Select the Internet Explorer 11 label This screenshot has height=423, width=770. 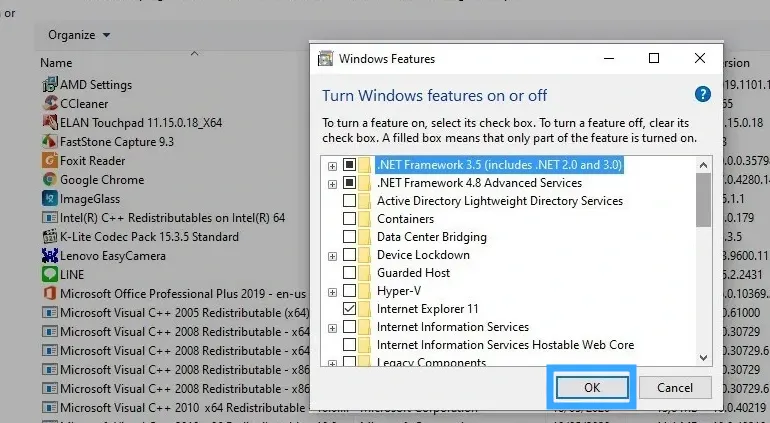coord(427,309)
